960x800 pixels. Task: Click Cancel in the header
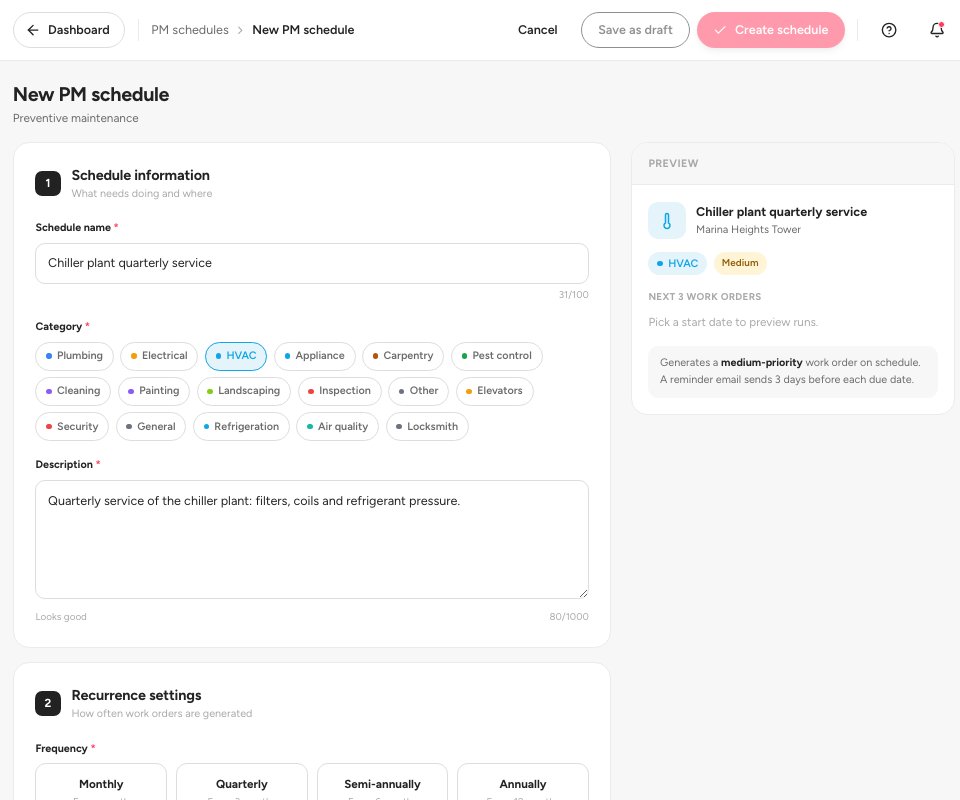(538, 30)
